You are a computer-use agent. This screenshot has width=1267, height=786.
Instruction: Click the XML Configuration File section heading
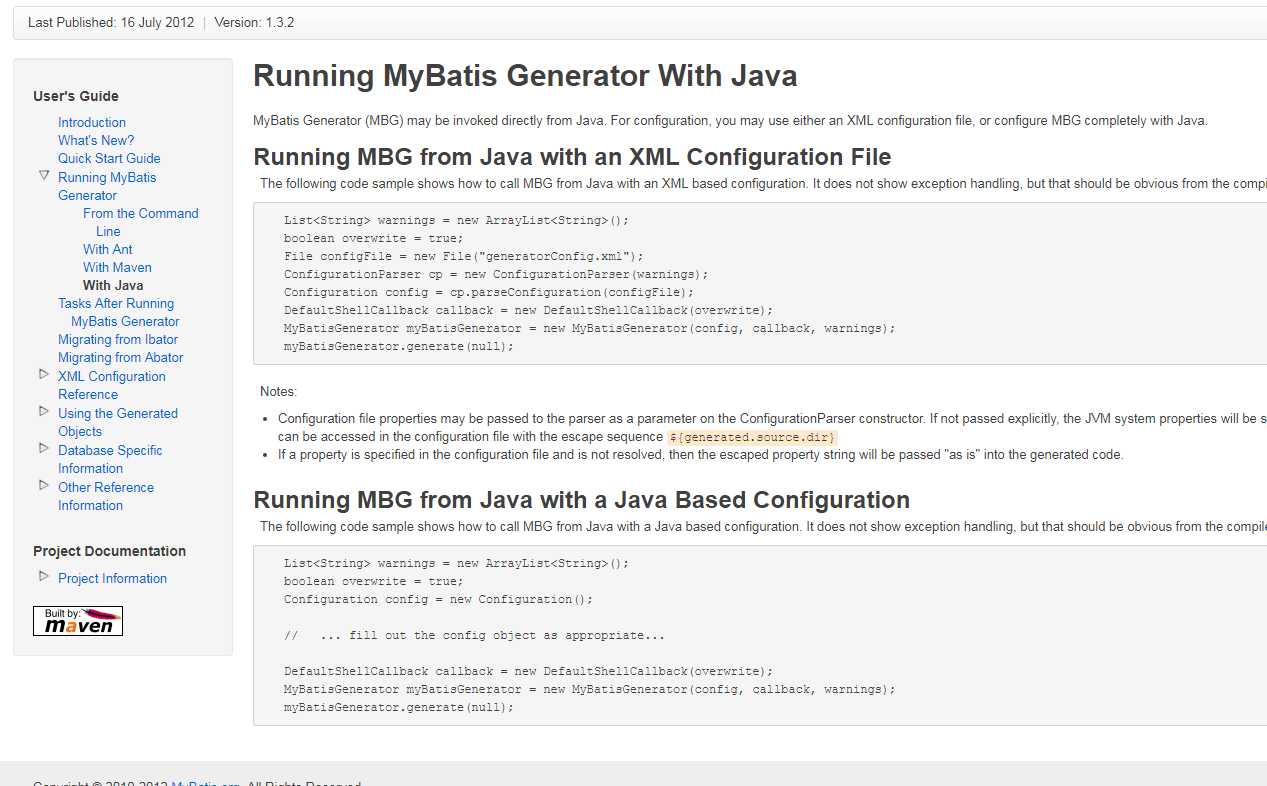point(572,157)
